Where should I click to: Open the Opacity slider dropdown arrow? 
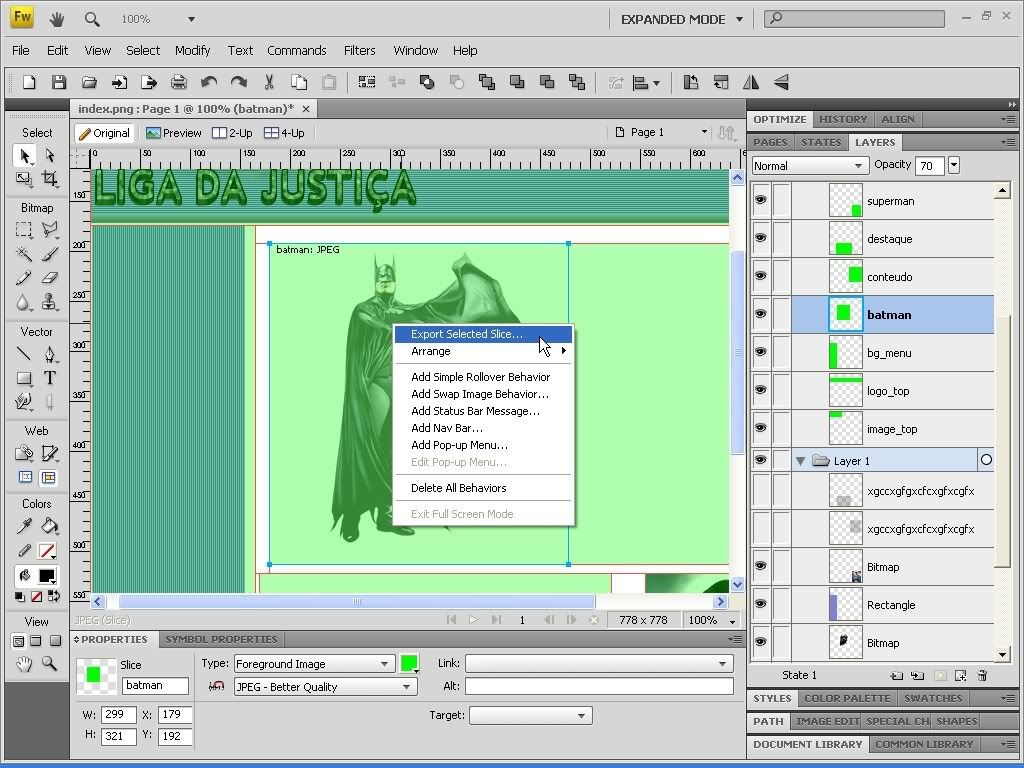tap(954, 165)
